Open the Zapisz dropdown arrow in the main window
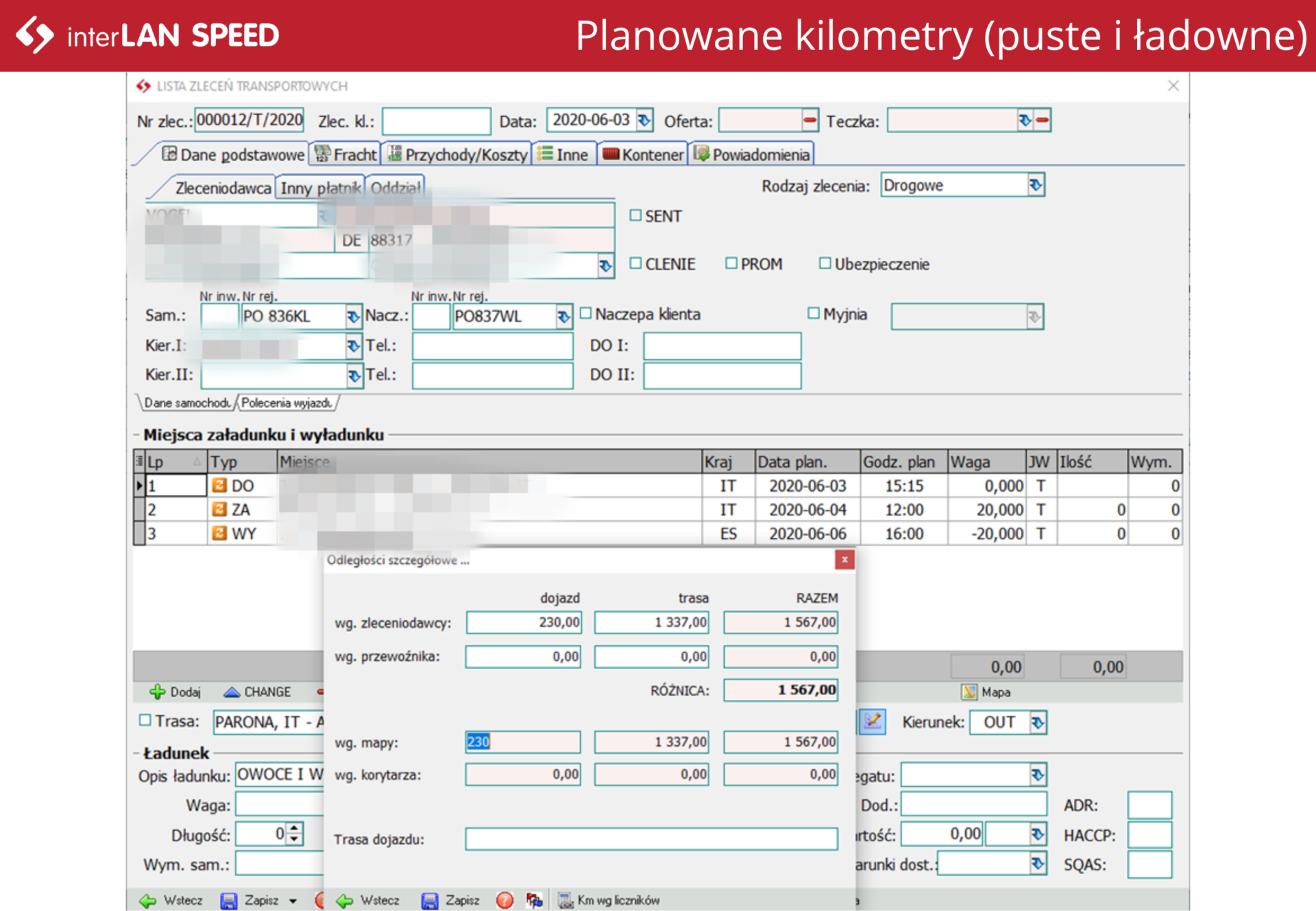The width and height of the screenshot is (1316, 911). click(293, 901)
